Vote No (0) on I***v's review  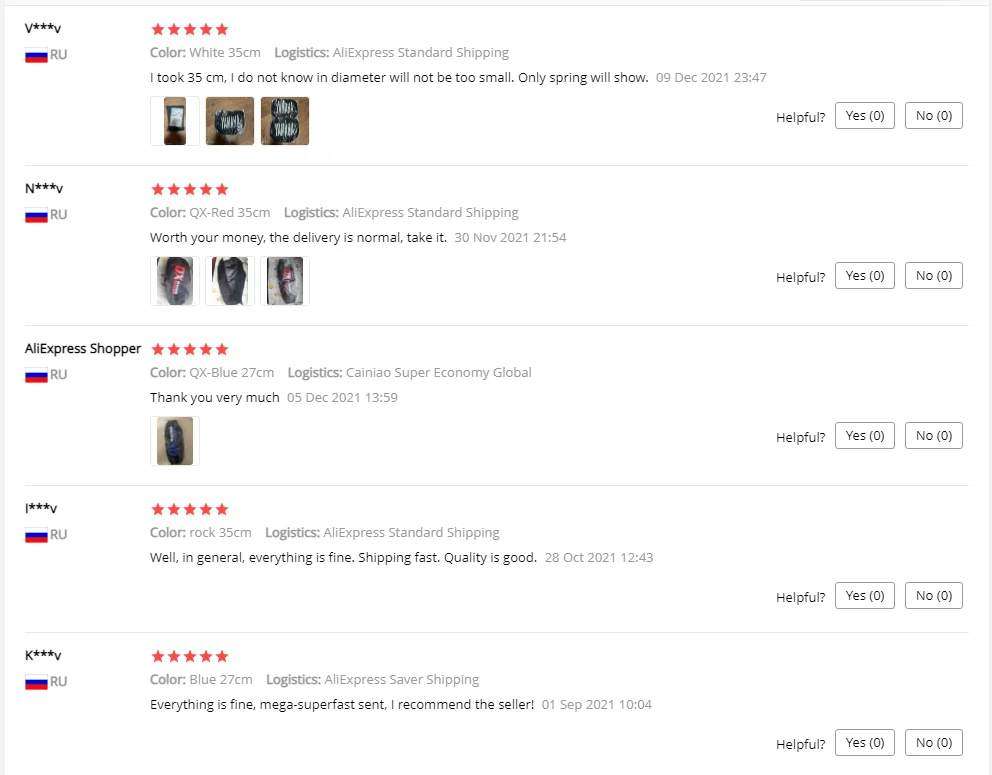pos(933,596)
